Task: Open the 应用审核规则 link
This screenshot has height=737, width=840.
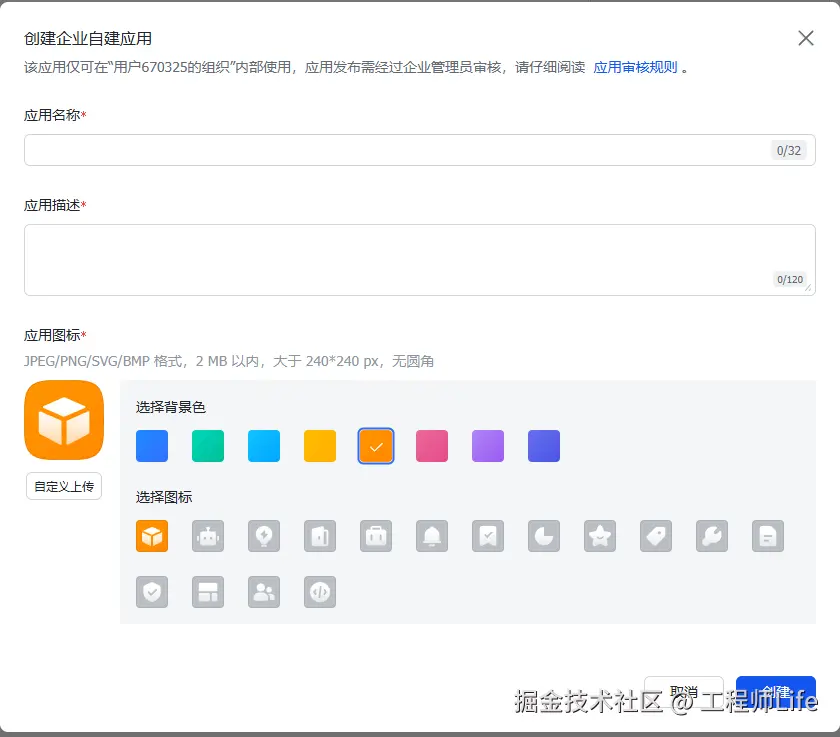Action: [x=635, y=67]
